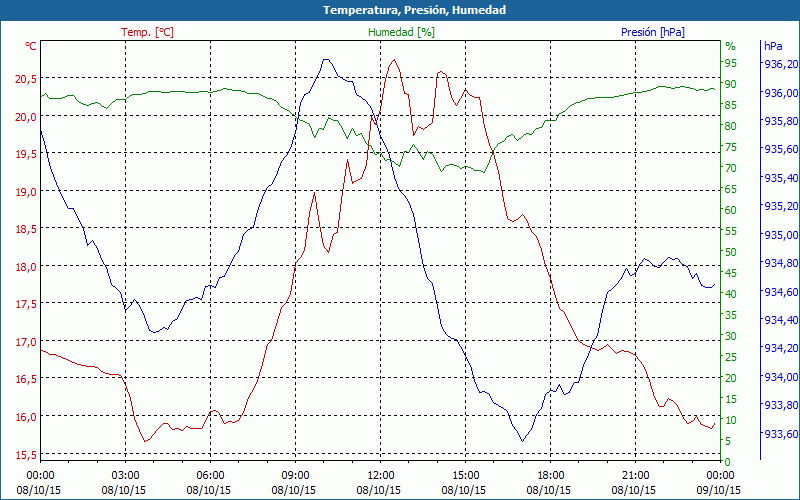
Task: Click the '60' humidity axis value
Action: point(731,210)
